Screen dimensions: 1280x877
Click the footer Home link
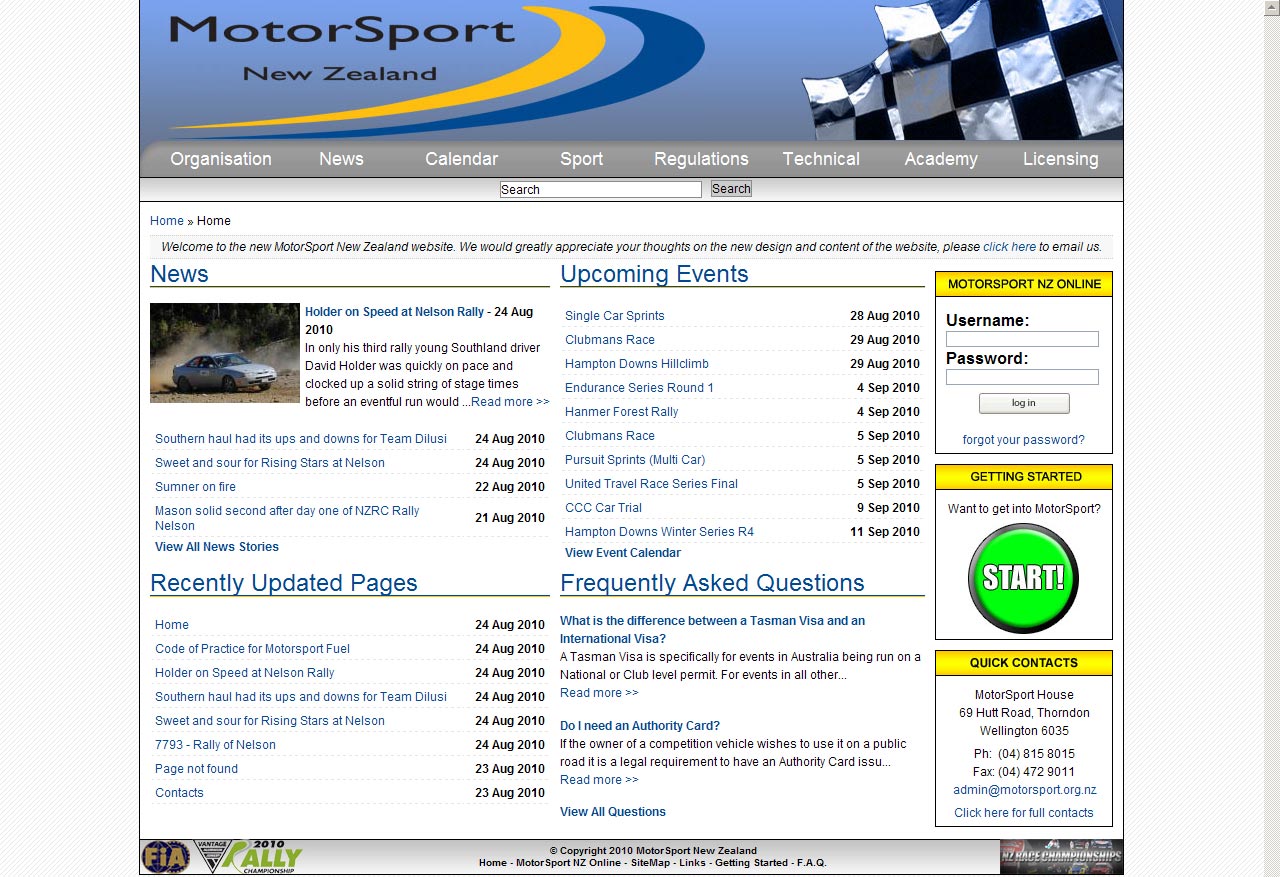click(492, 863)
